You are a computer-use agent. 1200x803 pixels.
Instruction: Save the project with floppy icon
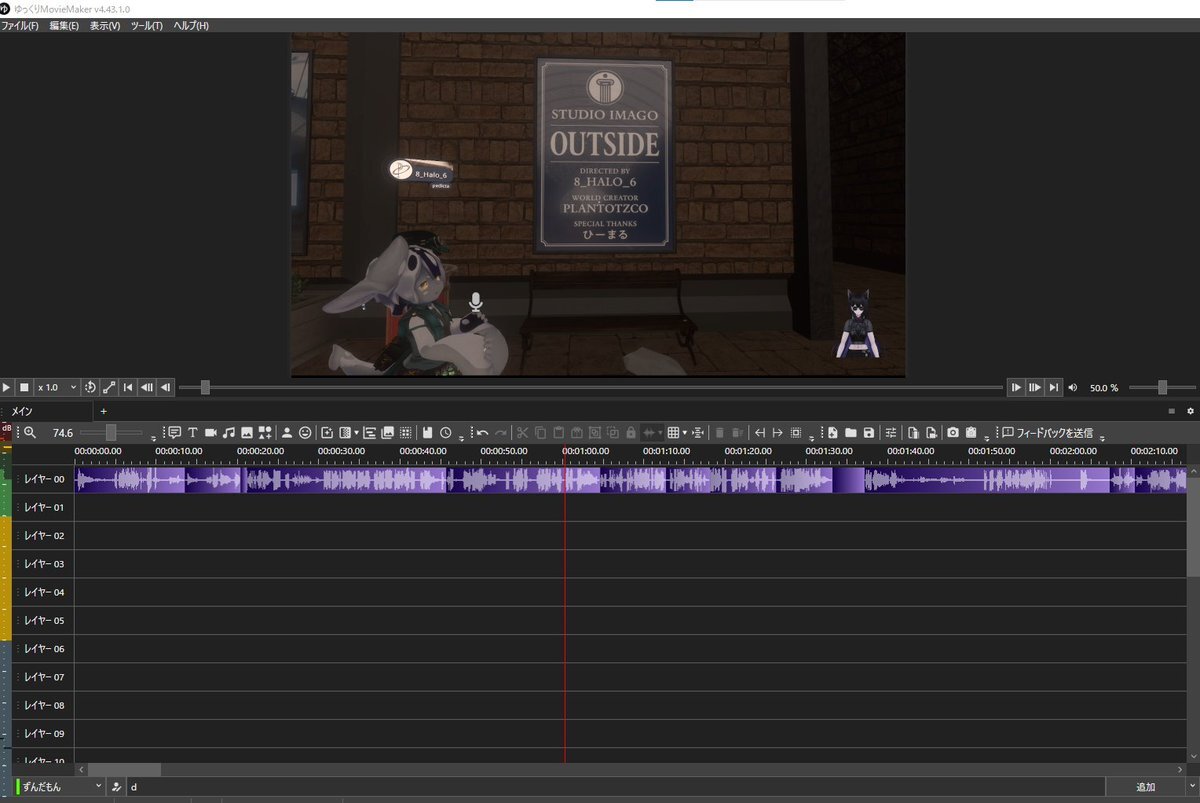click(869, 432)
